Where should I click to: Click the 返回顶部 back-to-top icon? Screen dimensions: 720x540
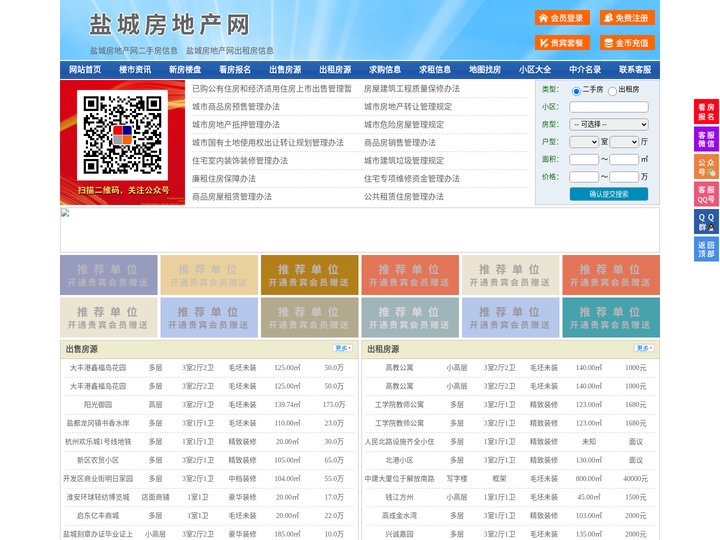click(706, 249)
